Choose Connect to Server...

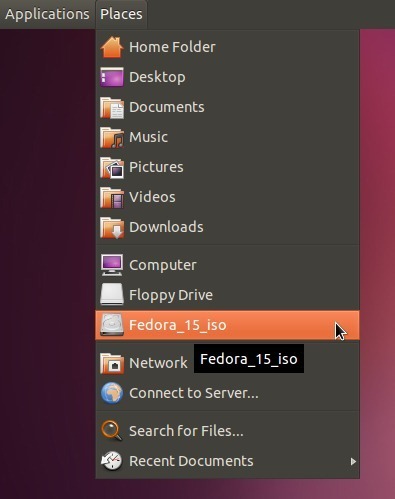(x=227, y=393)
